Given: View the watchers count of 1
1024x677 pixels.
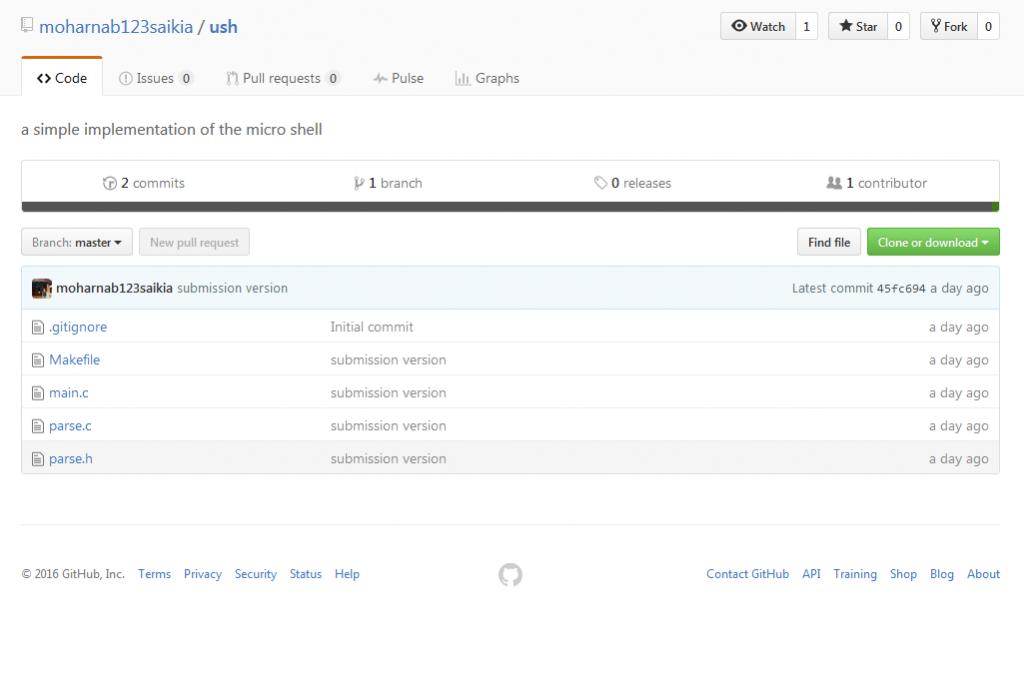Looking at the screenshot, I should pos(807,26).
